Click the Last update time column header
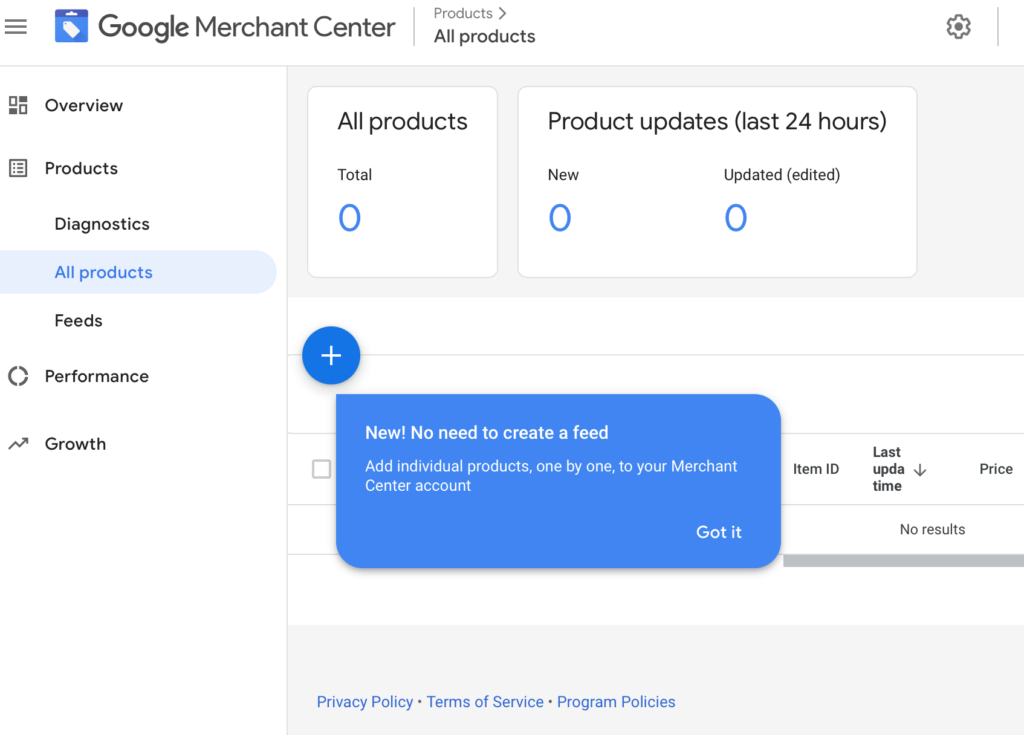 pos(888,469)
